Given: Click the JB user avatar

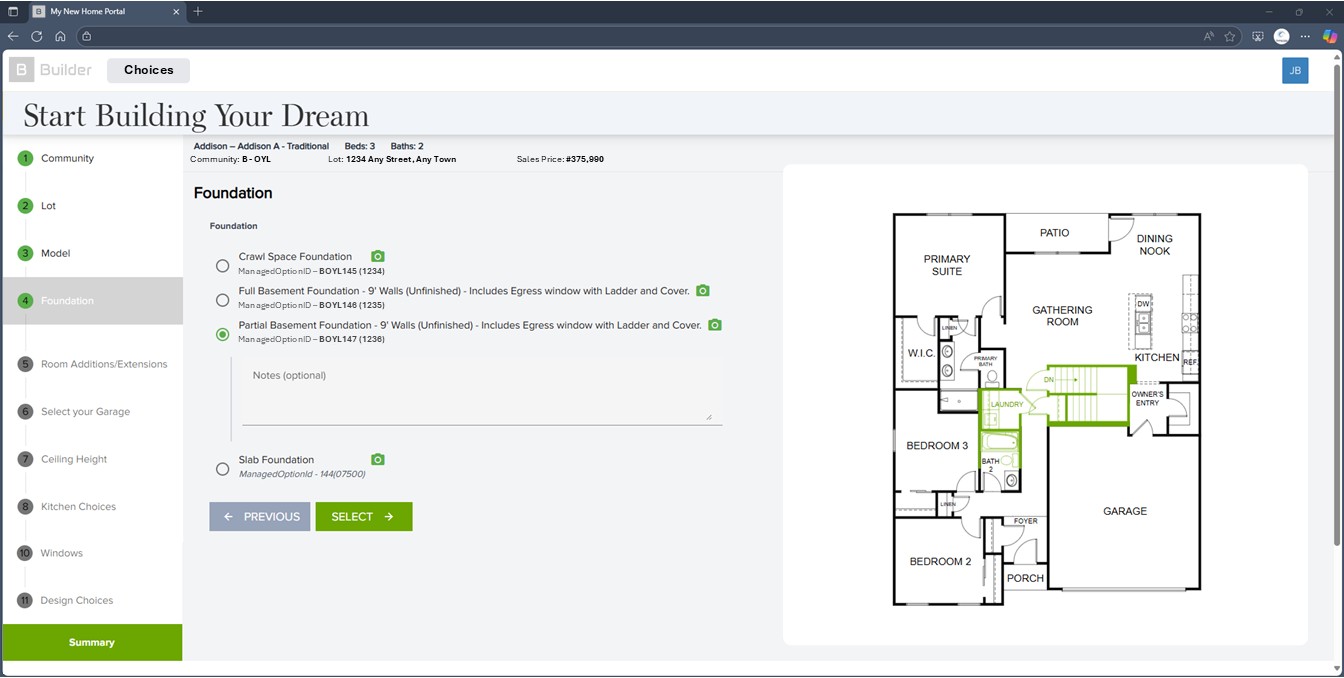Looking at the screenshot, I should pyautogui.click(x=1295, y=71).
